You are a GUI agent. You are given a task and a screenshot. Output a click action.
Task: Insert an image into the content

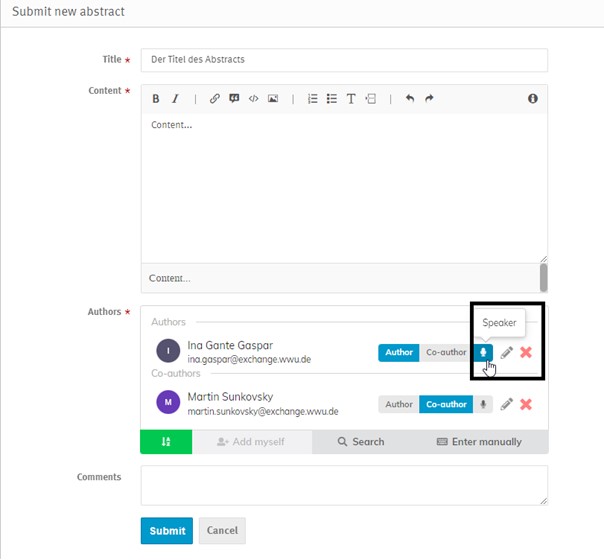coord(273,99)
